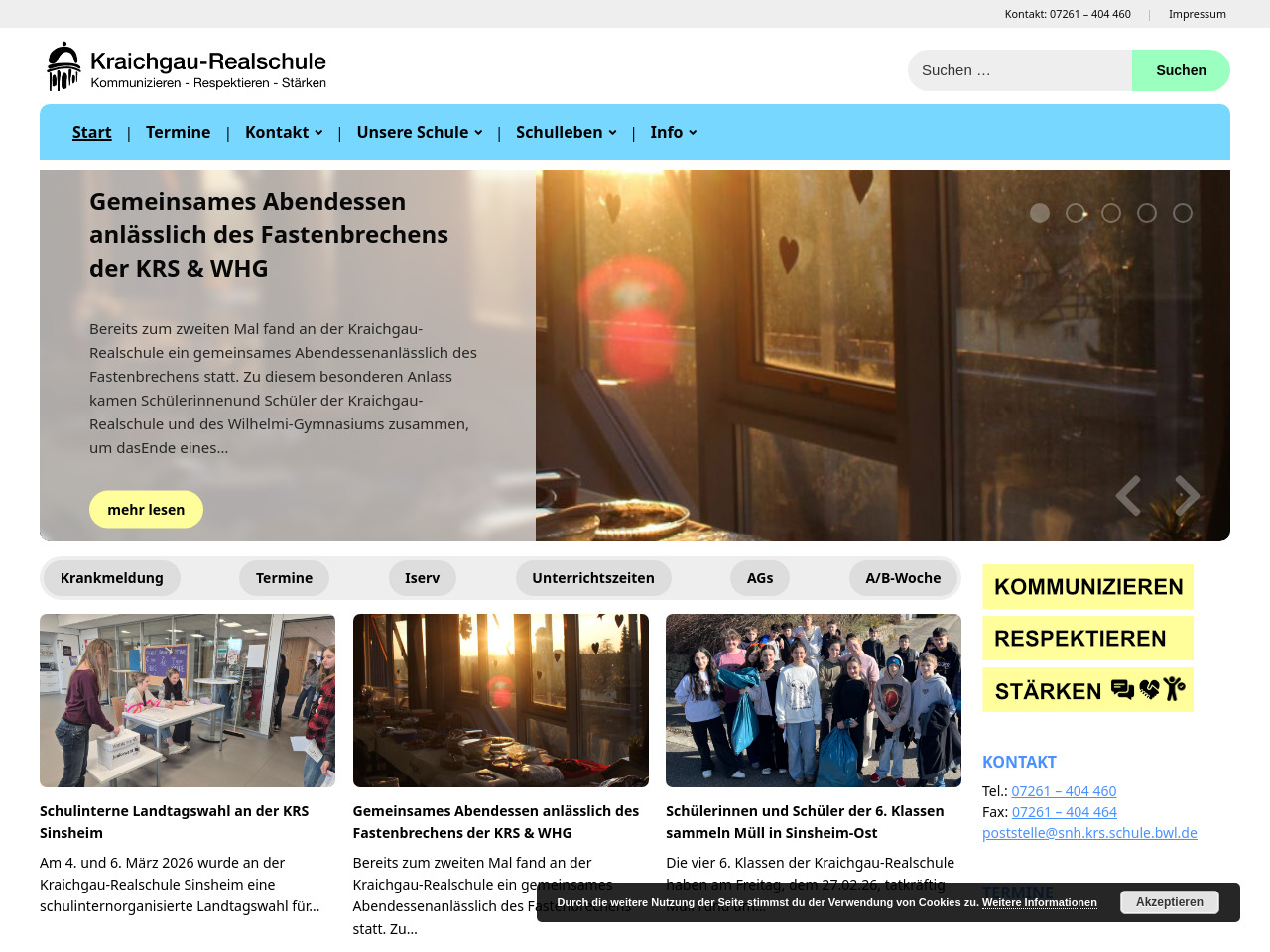Go to the Start page menu item
The image size is (1270, 952).
tap(91, 132)
